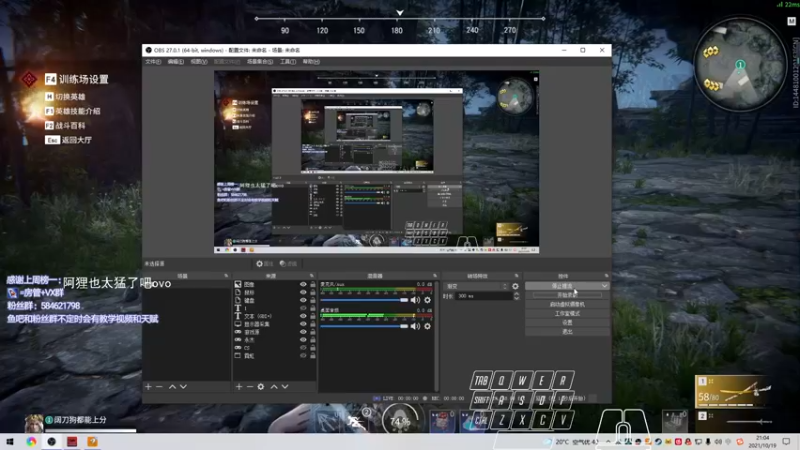
Task: Open the red app on the taskbar
Action: [72, 442]
